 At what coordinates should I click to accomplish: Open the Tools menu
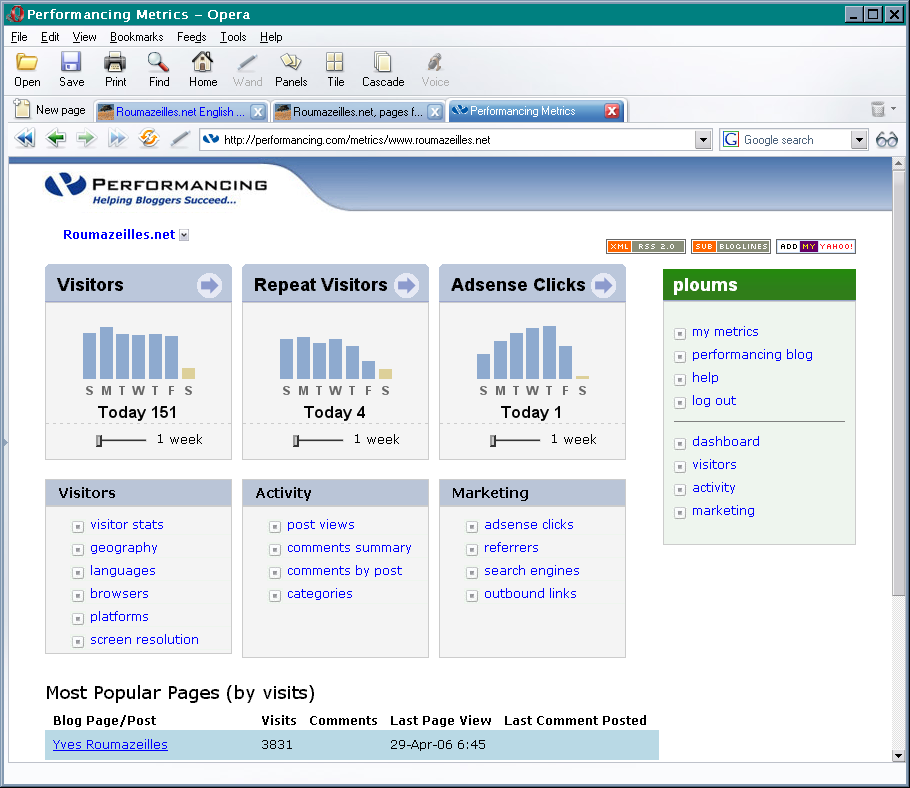pos(233,37)
